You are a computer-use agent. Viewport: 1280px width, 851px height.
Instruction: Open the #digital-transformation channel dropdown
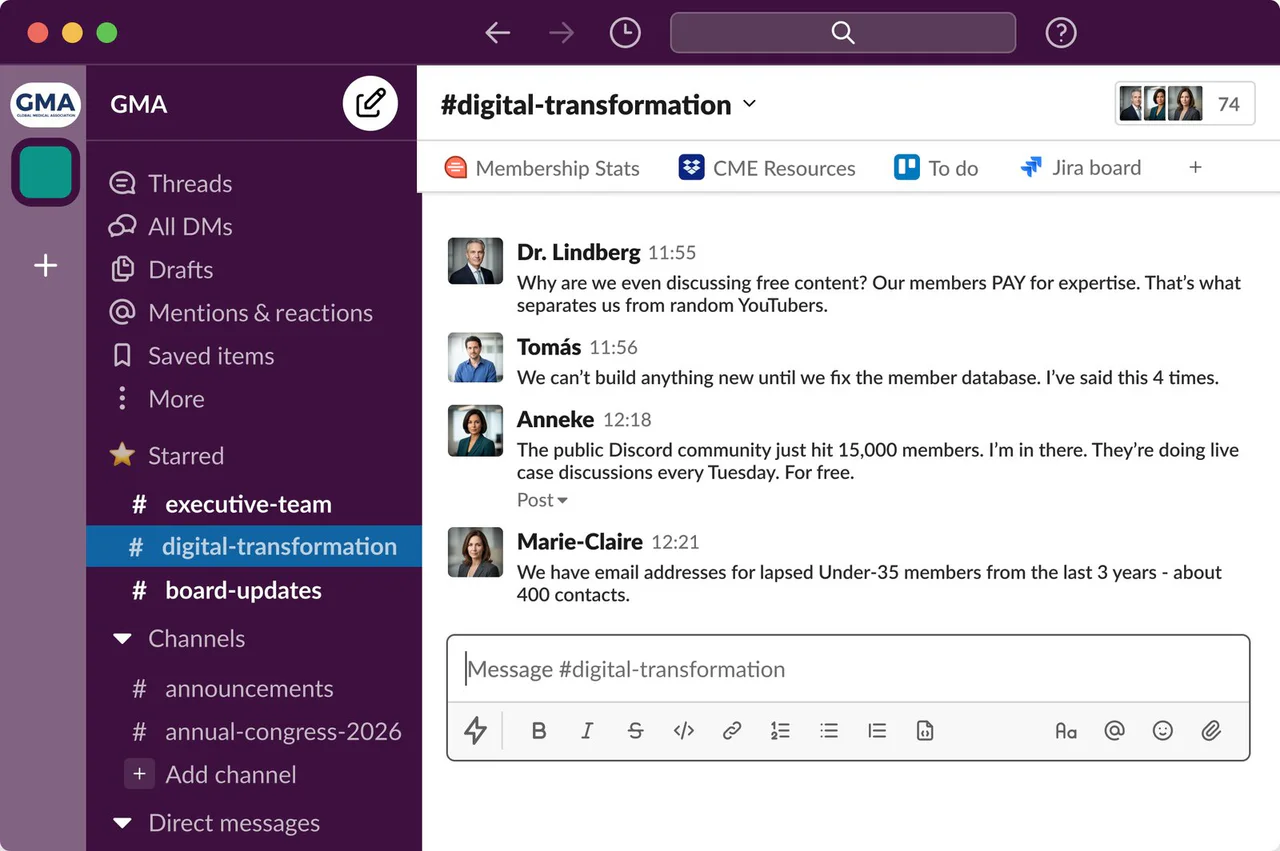pos(751,104)
